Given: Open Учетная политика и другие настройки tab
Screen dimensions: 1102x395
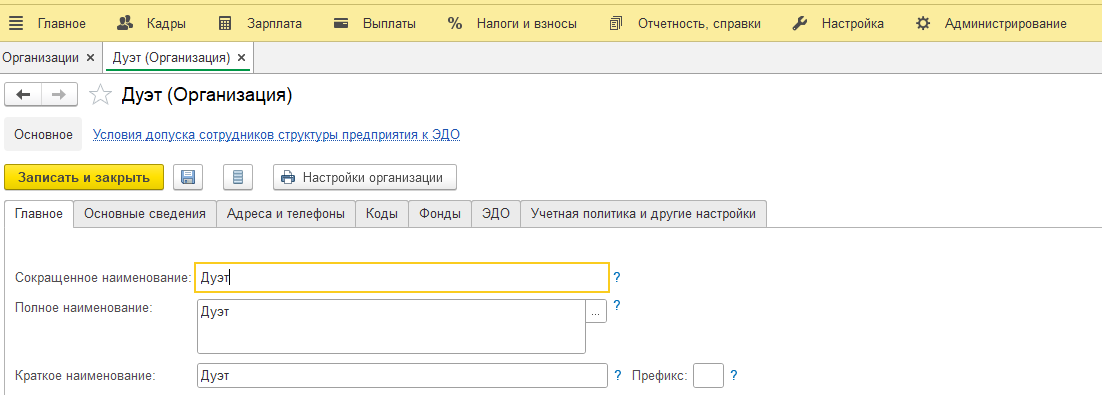Looking at the screenshot, I should (x=643, y=214).
